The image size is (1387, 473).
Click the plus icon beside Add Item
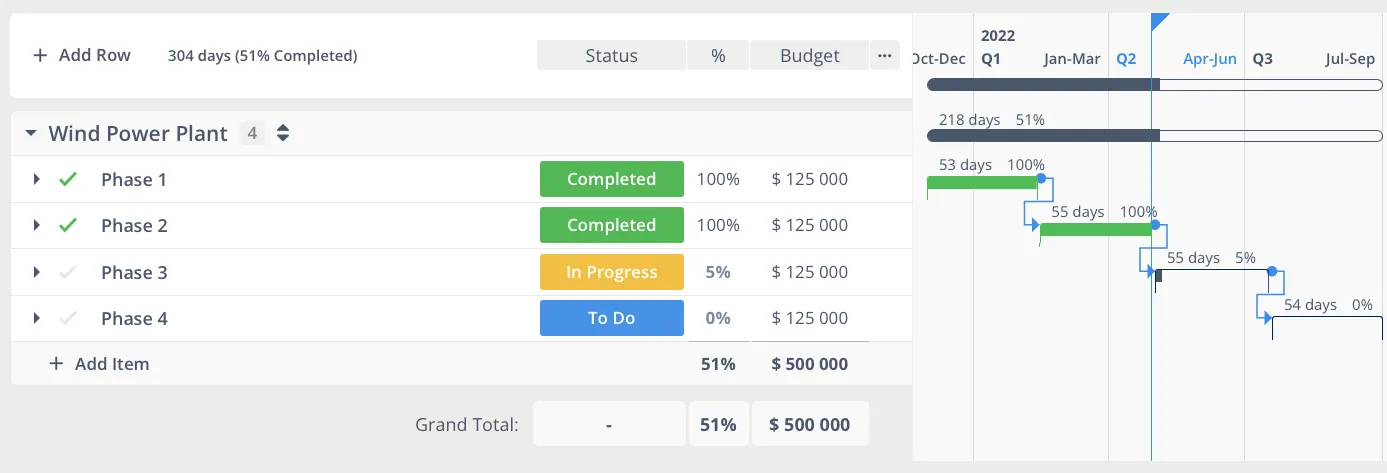click(x=57, y=364)
